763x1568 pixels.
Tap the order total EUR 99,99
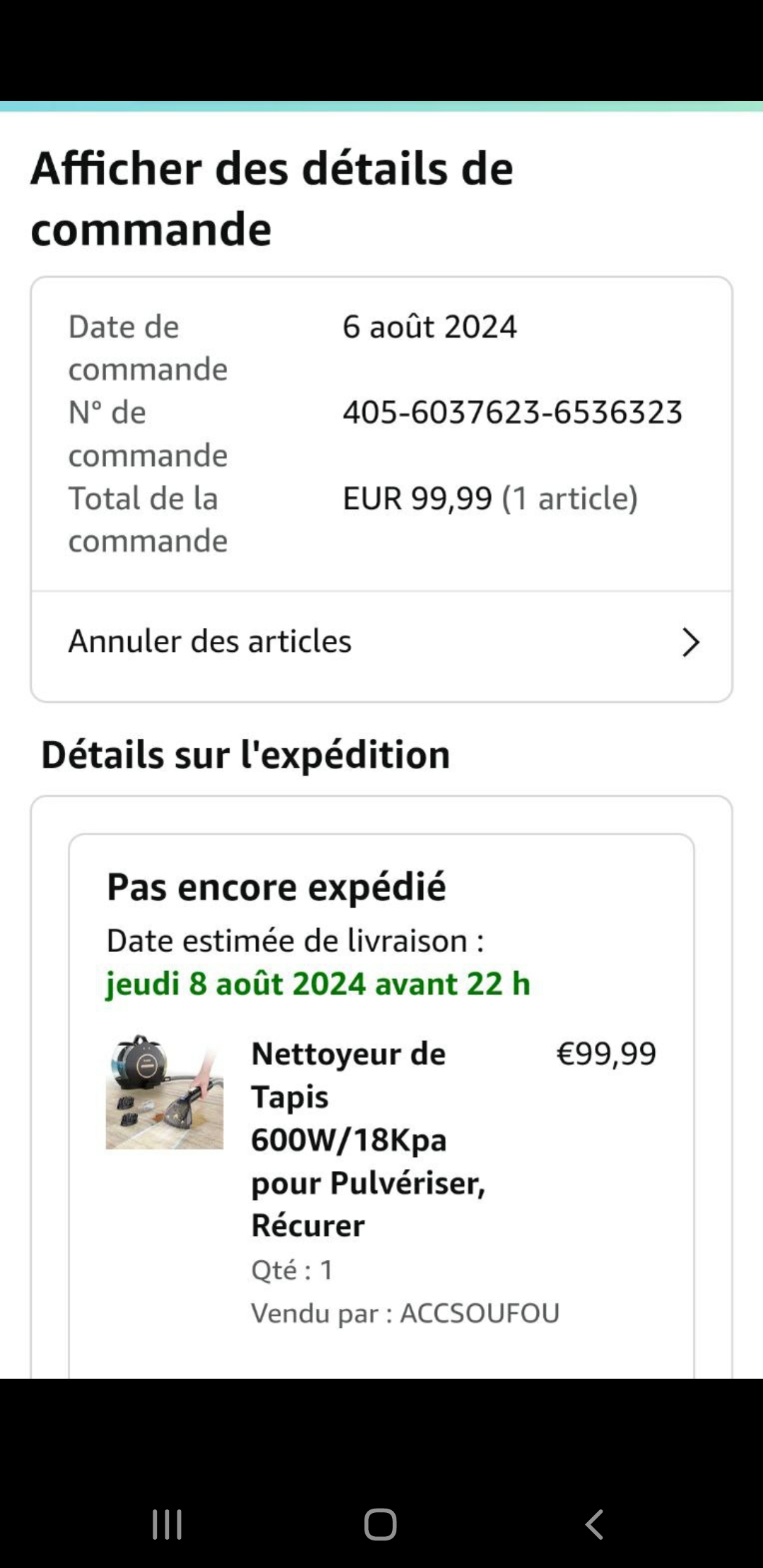(418, 499)
